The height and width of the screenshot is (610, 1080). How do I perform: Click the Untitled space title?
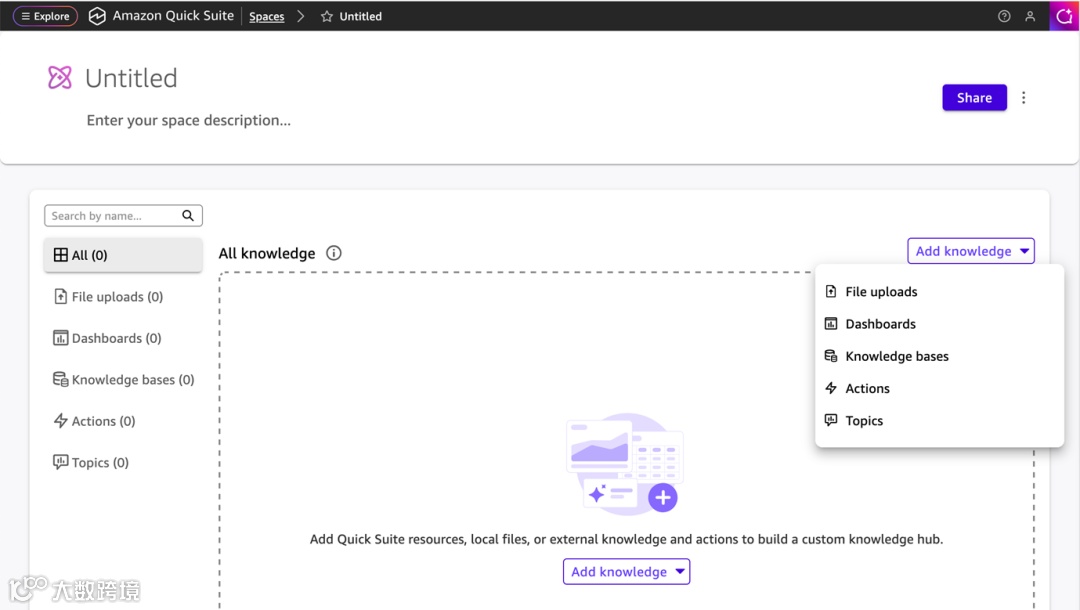pyautogui.click(x=131, y=78)
